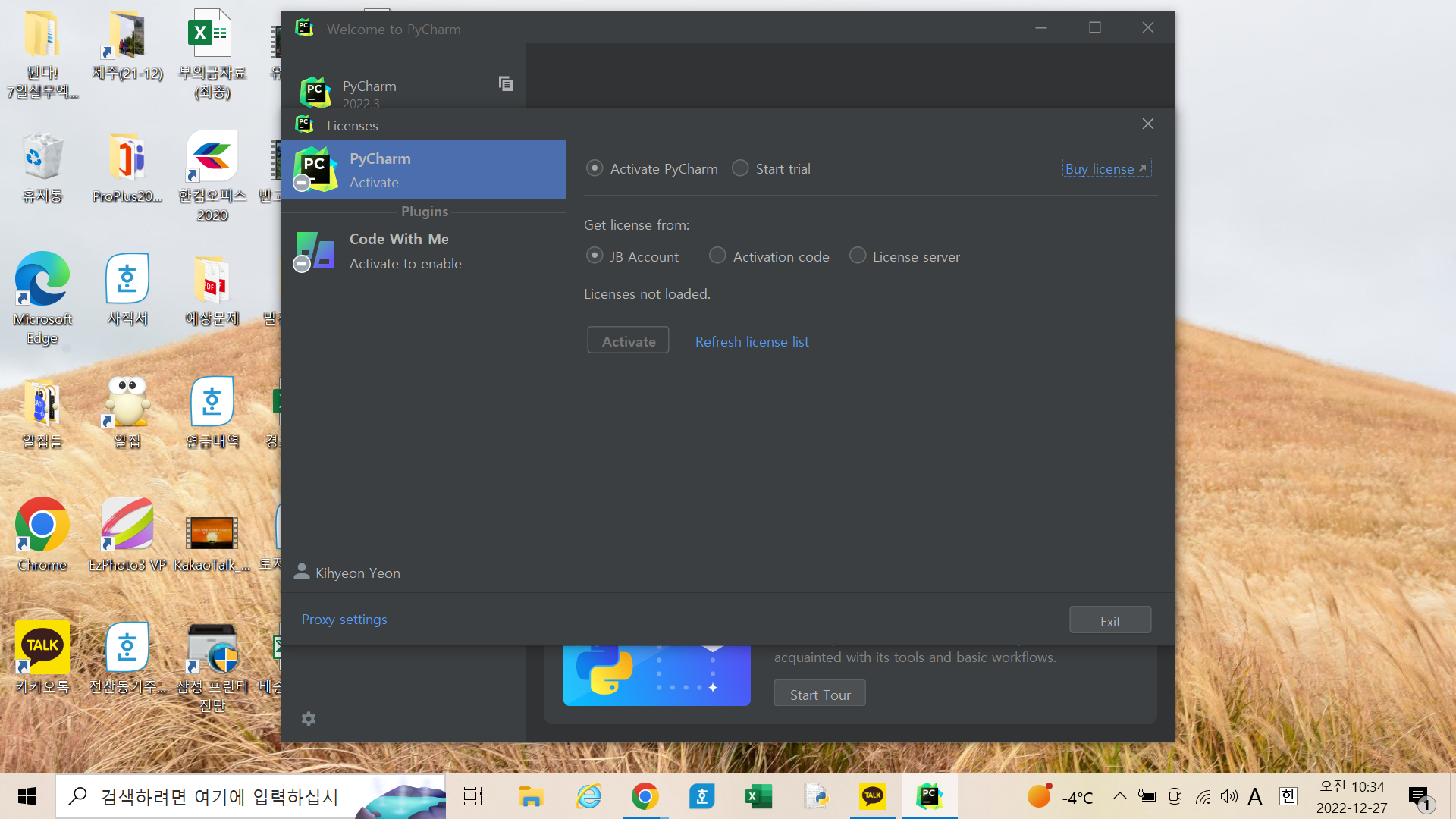Open Proxy settings

[344, 619]
